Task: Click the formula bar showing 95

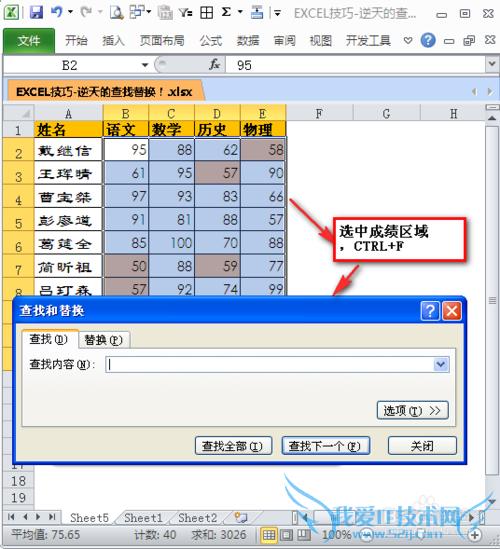Action: click(x=356, y=65)
